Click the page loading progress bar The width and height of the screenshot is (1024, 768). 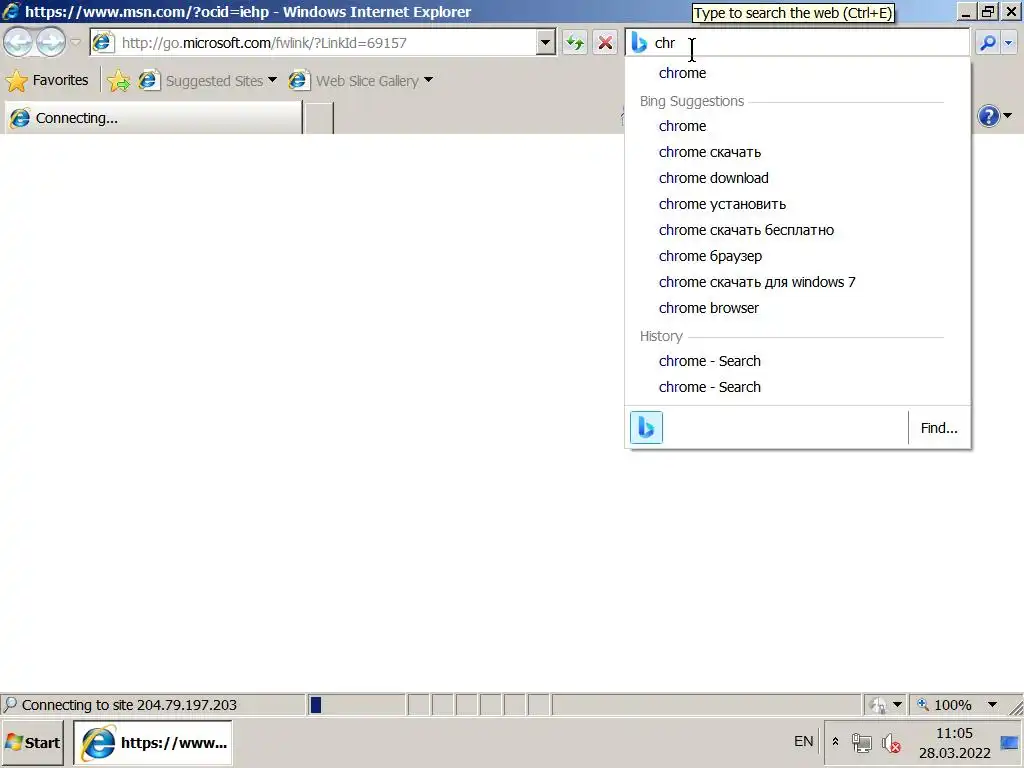coord(357,705)
